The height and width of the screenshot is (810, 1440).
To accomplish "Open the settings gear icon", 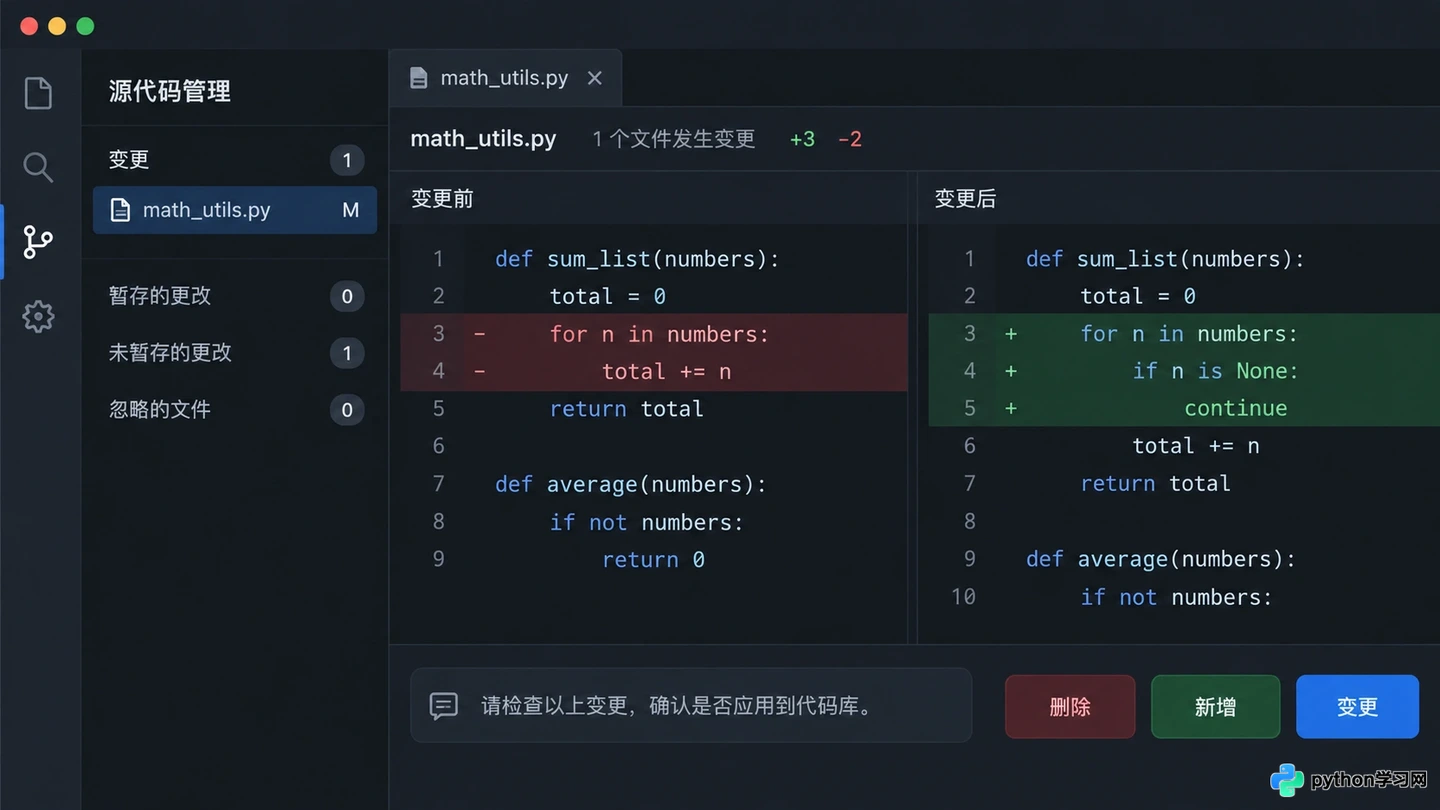I will point(38,316).
